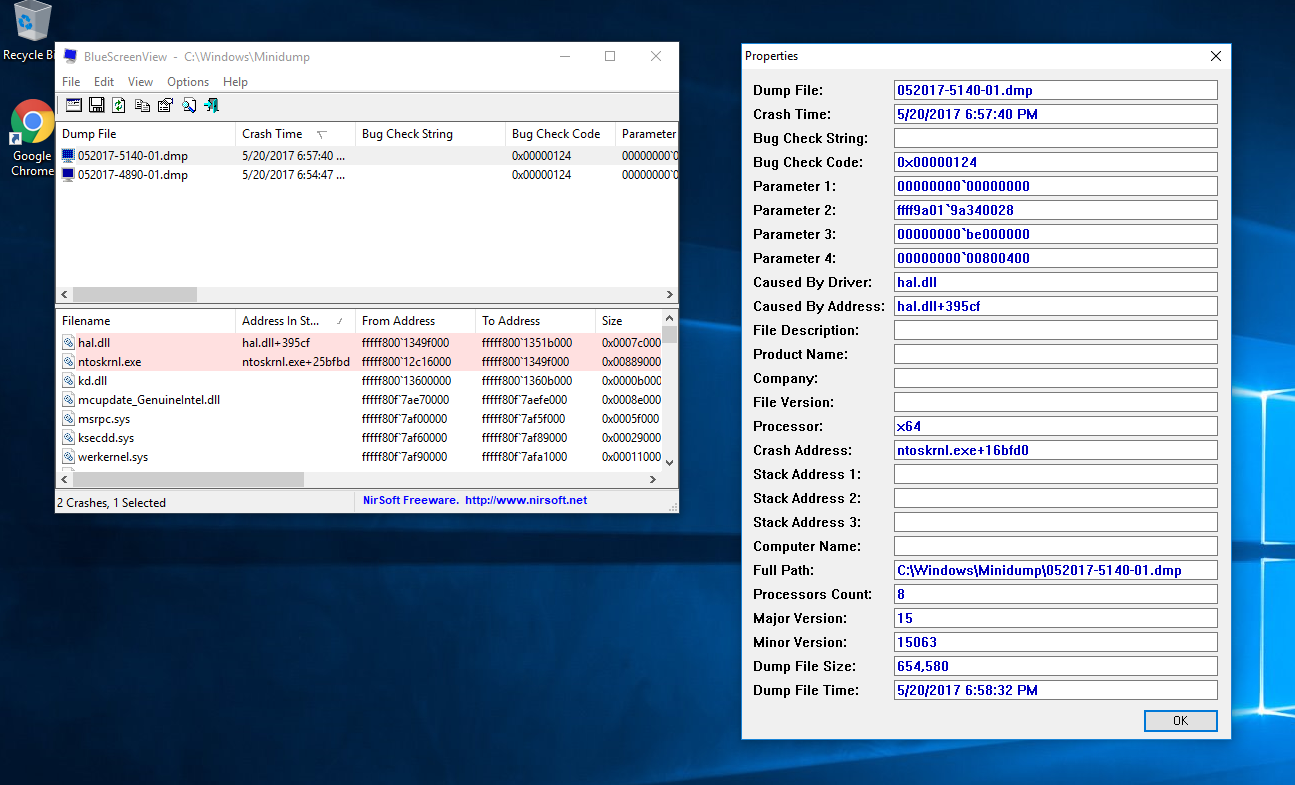Refresh the crash list via toolbar
This screenshot has height=785, width=1295.
(x=119, y=105)
